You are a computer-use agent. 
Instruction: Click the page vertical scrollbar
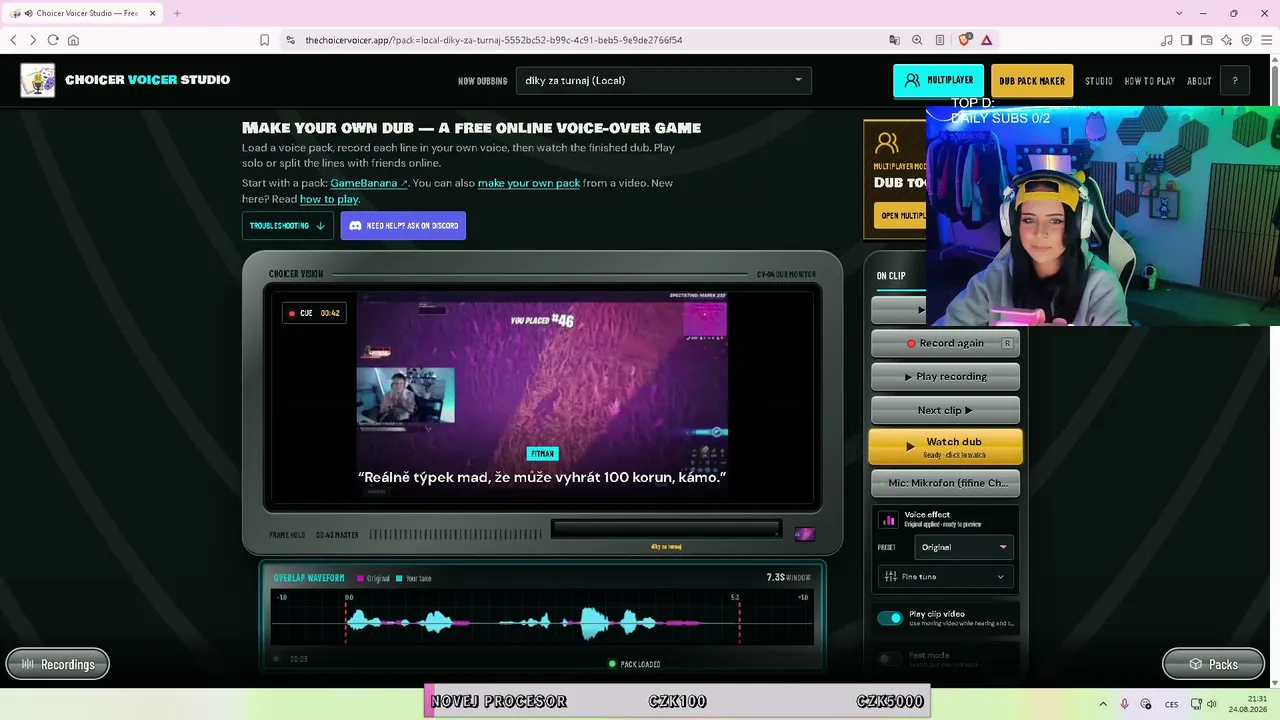(1275, 370)
